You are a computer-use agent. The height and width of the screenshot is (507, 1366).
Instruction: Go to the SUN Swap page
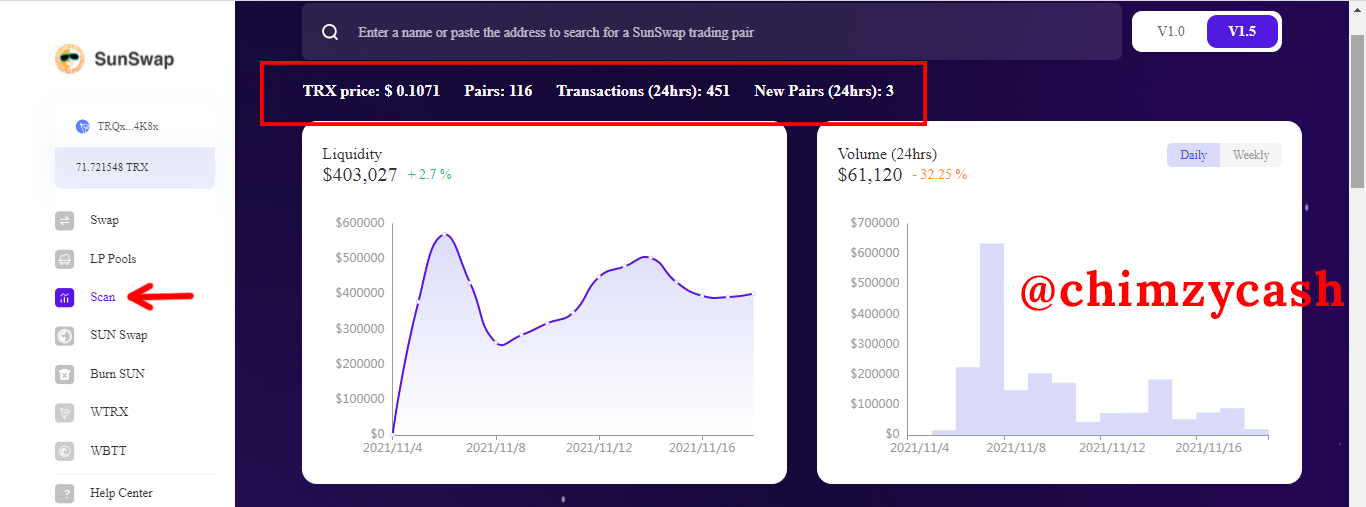pos(118,335)
